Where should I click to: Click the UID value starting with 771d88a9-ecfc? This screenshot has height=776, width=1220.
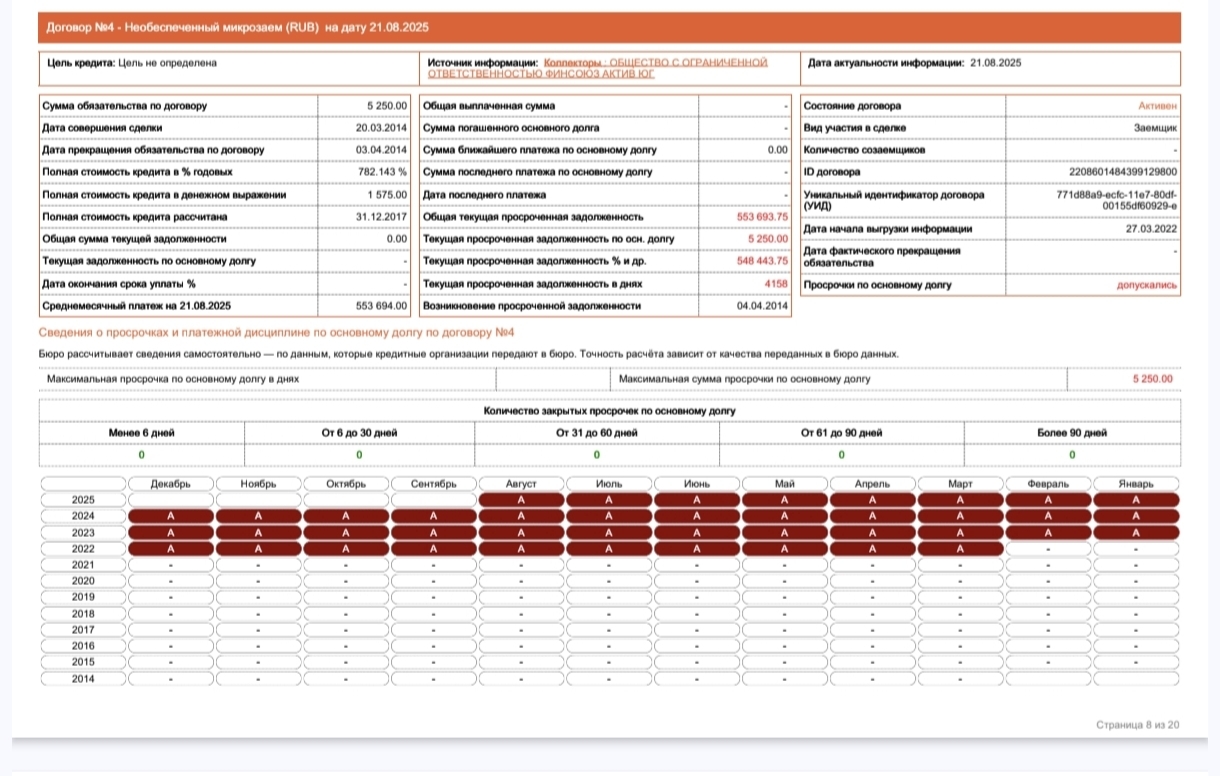coord(1118,200)
